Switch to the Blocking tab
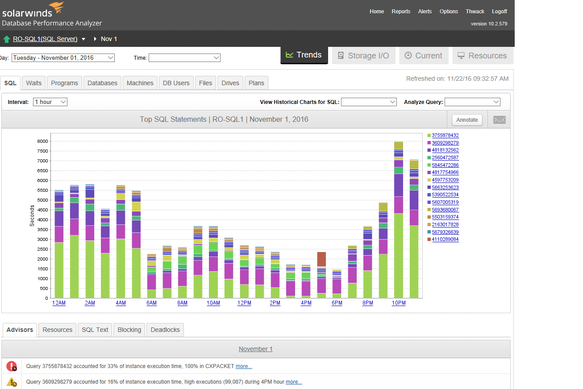This screenshot has height=389, width=583. (129, 330)
